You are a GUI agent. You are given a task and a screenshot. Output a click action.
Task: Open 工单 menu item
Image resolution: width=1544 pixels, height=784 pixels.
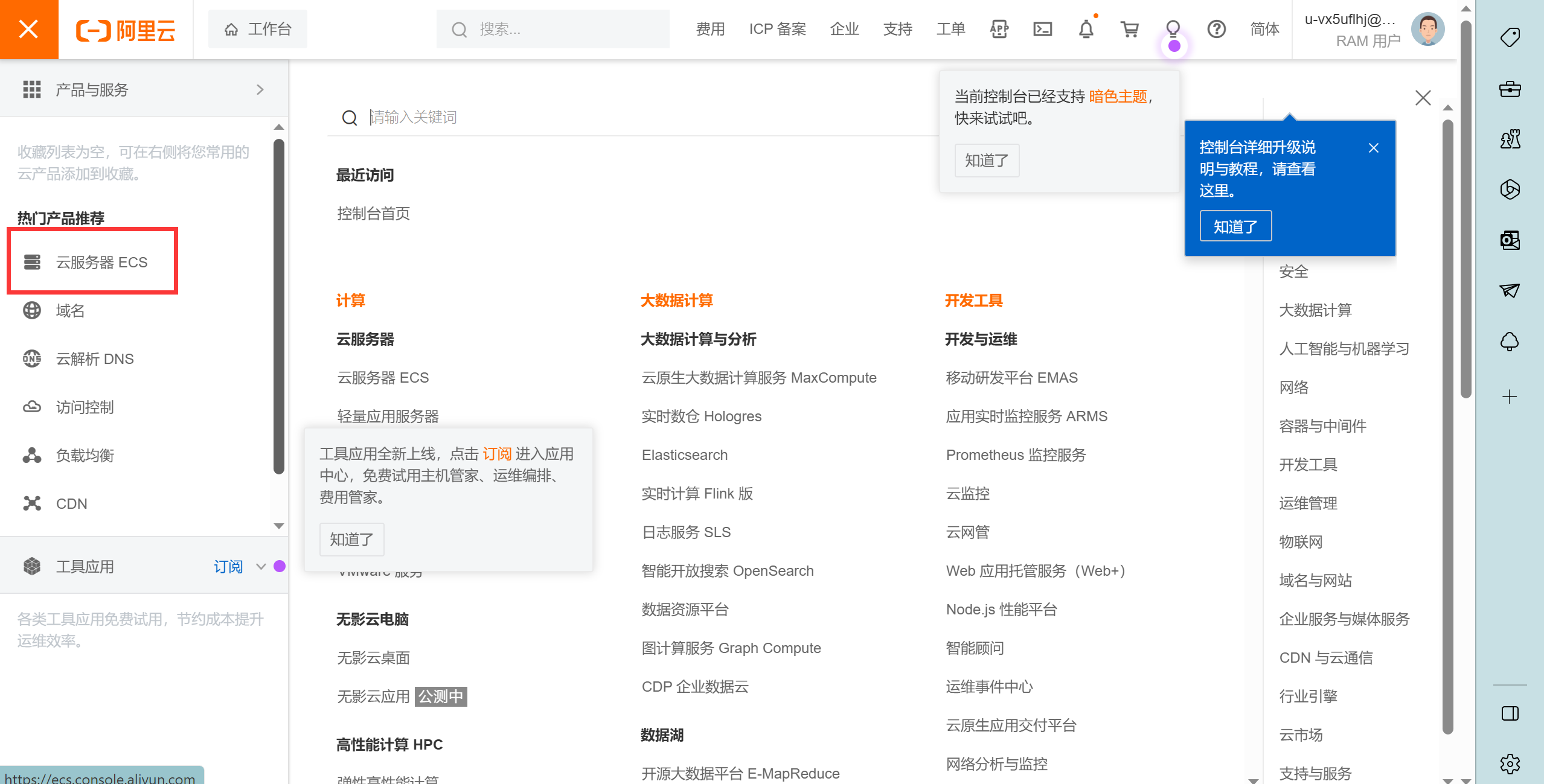pos(950,29)
